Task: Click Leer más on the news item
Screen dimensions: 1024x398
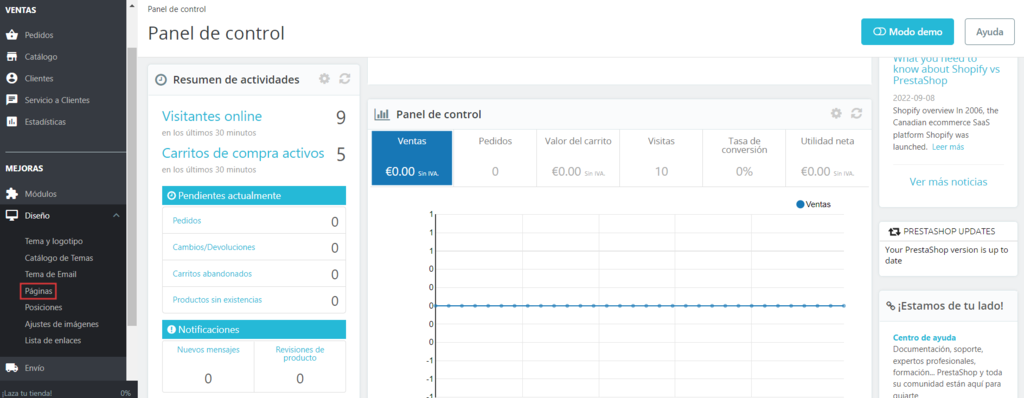Action: pyautogui.click(x=948, y=147)
